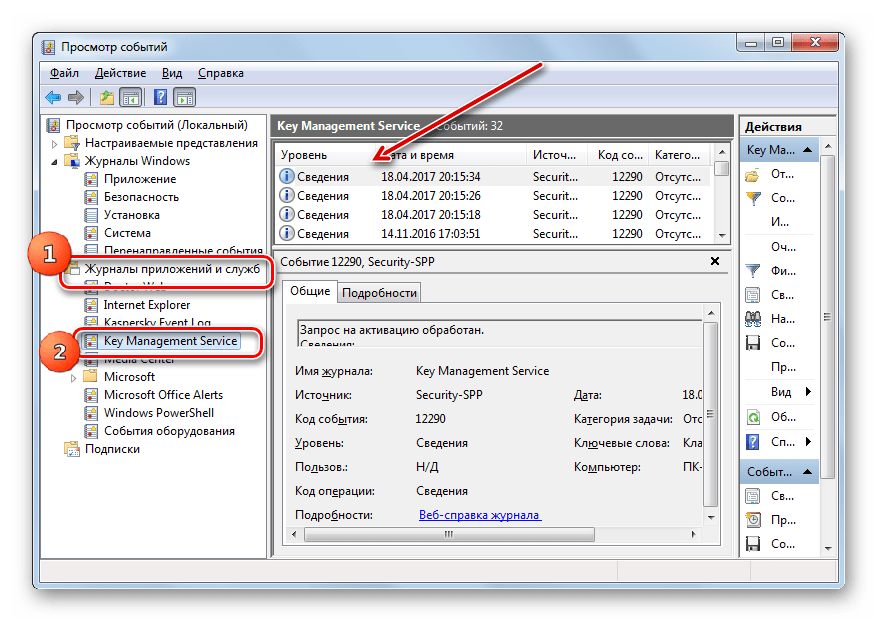This screenshot has height=622, width=878.
Task: Sort events by the Катего... column header
Action: point(678,155)
